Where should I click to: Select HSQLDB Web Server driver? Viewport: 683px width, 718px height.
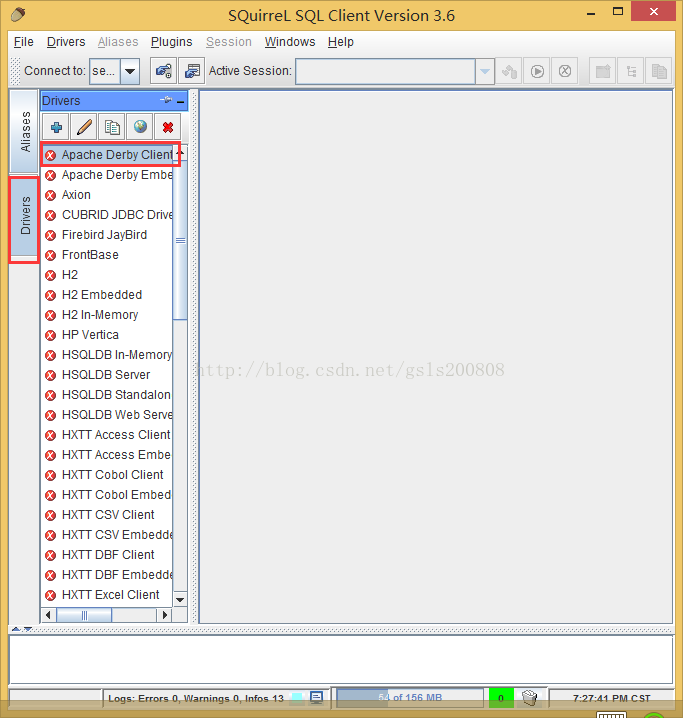click(x=108, y=415)
